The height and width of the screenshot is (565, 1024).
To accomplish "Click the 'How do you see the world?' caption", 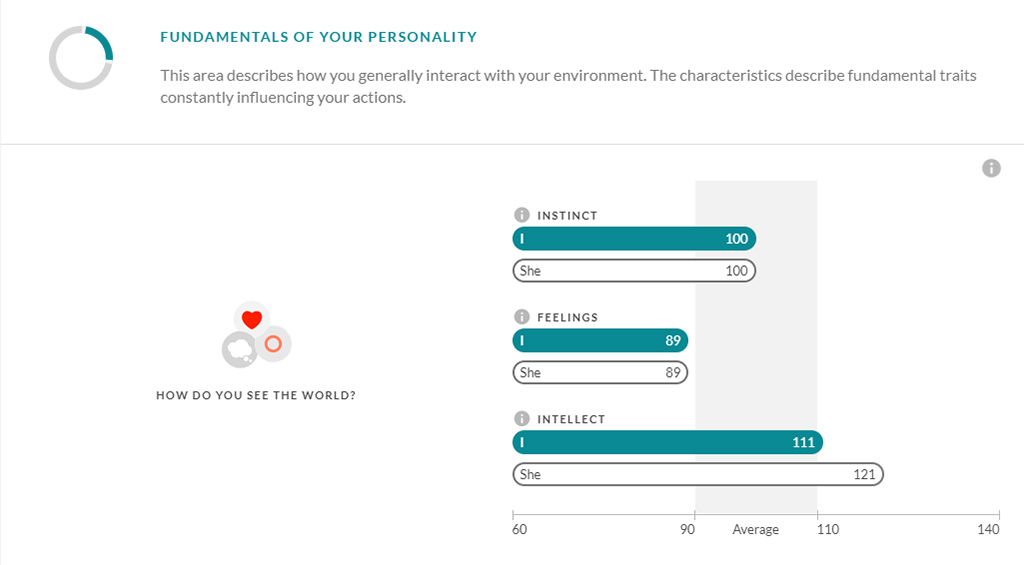I will click(256, 395).
